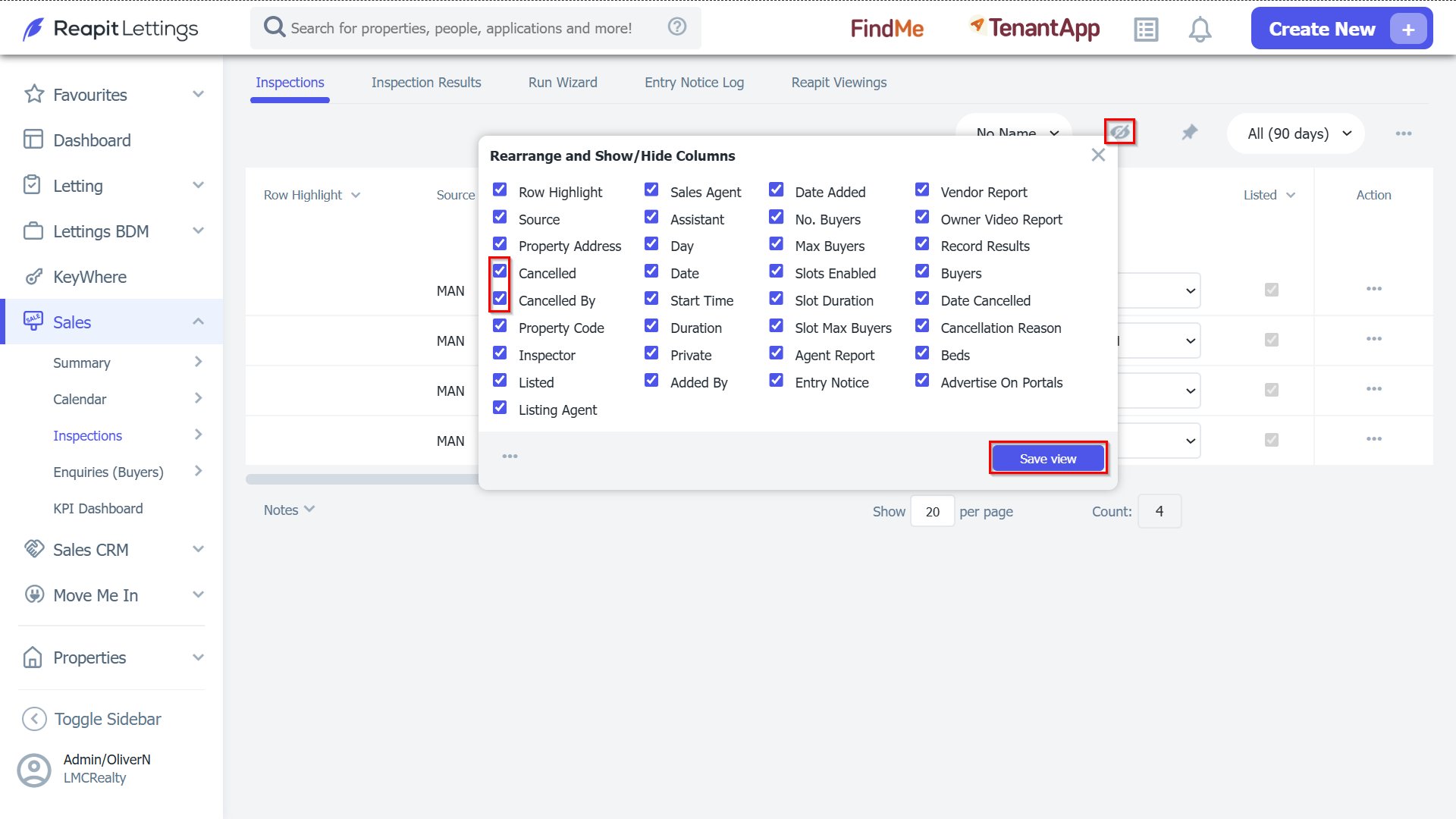Uncheck the Cancelled By column checkbox
The width and height of the screenshot is (1456, 819).
[x=500, y=299]
